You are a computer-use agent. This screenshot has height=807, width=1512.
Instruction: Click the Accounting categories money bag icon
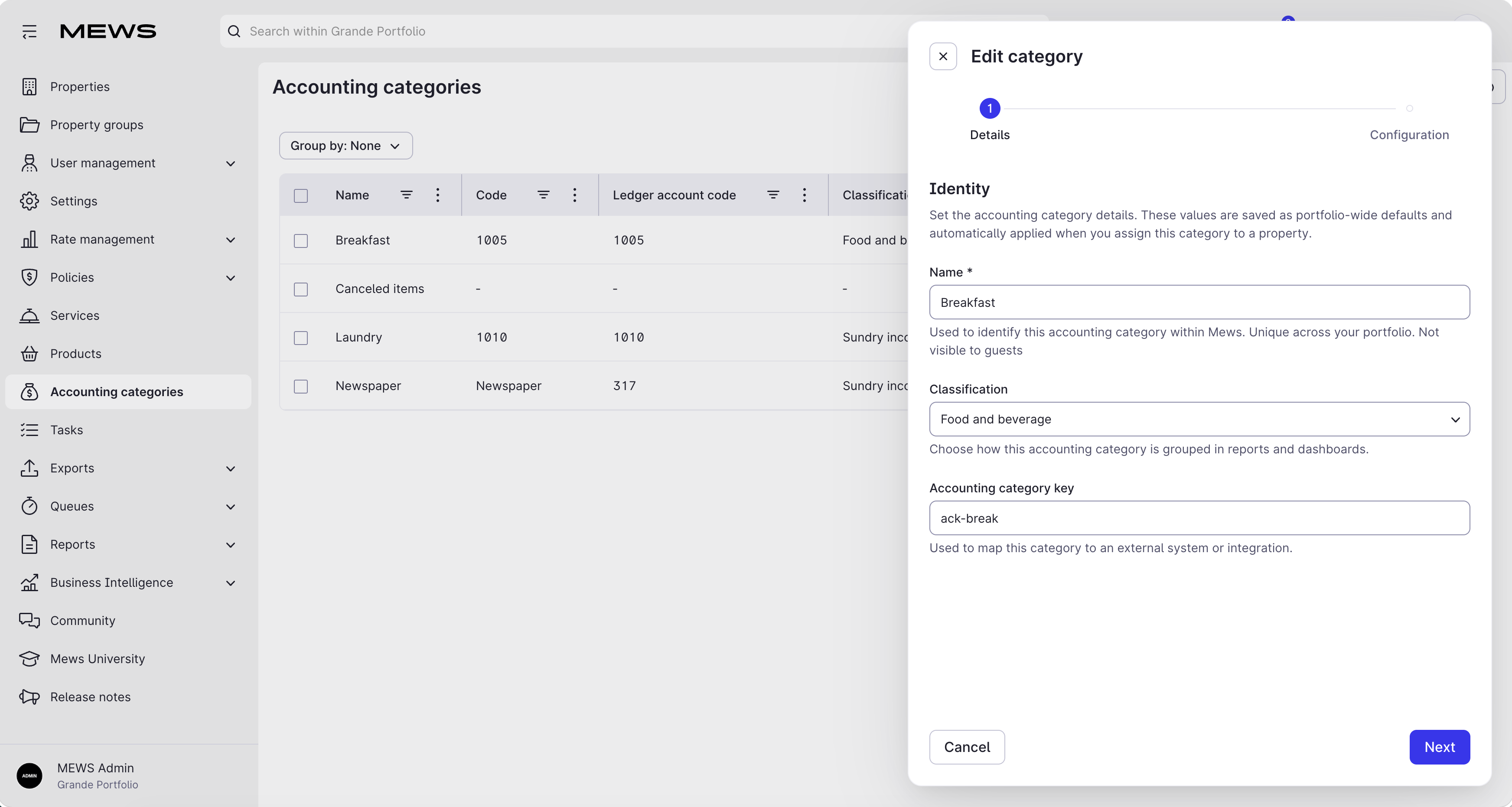[29, 392]
